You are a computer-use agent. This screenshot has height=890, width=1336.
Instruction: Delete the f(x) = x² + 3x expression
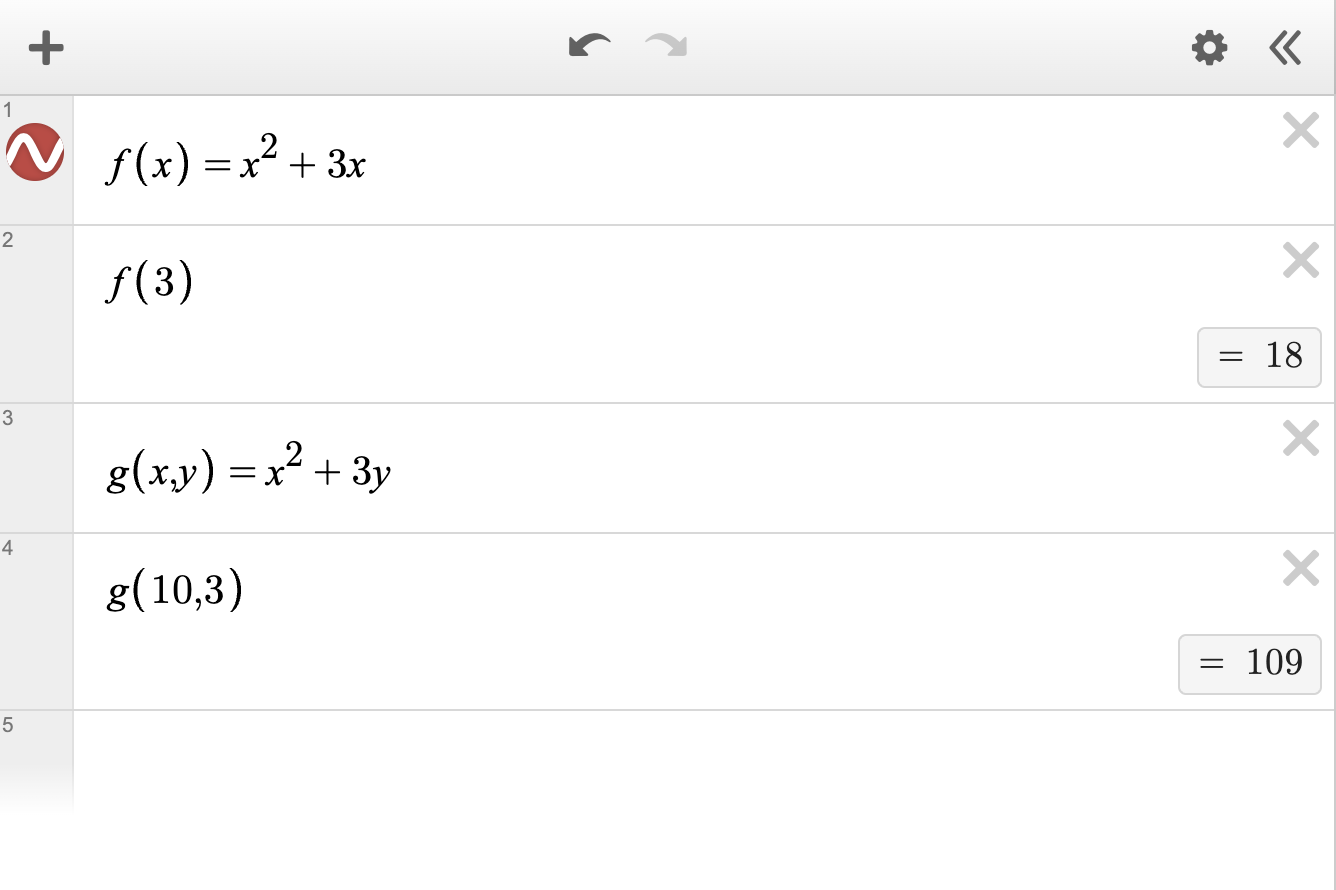point(1300,131)
